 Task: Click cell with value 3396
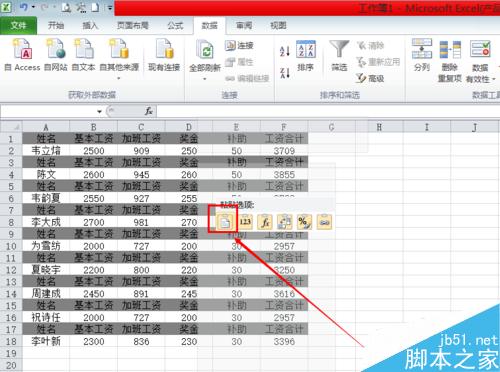click(284, 341)
